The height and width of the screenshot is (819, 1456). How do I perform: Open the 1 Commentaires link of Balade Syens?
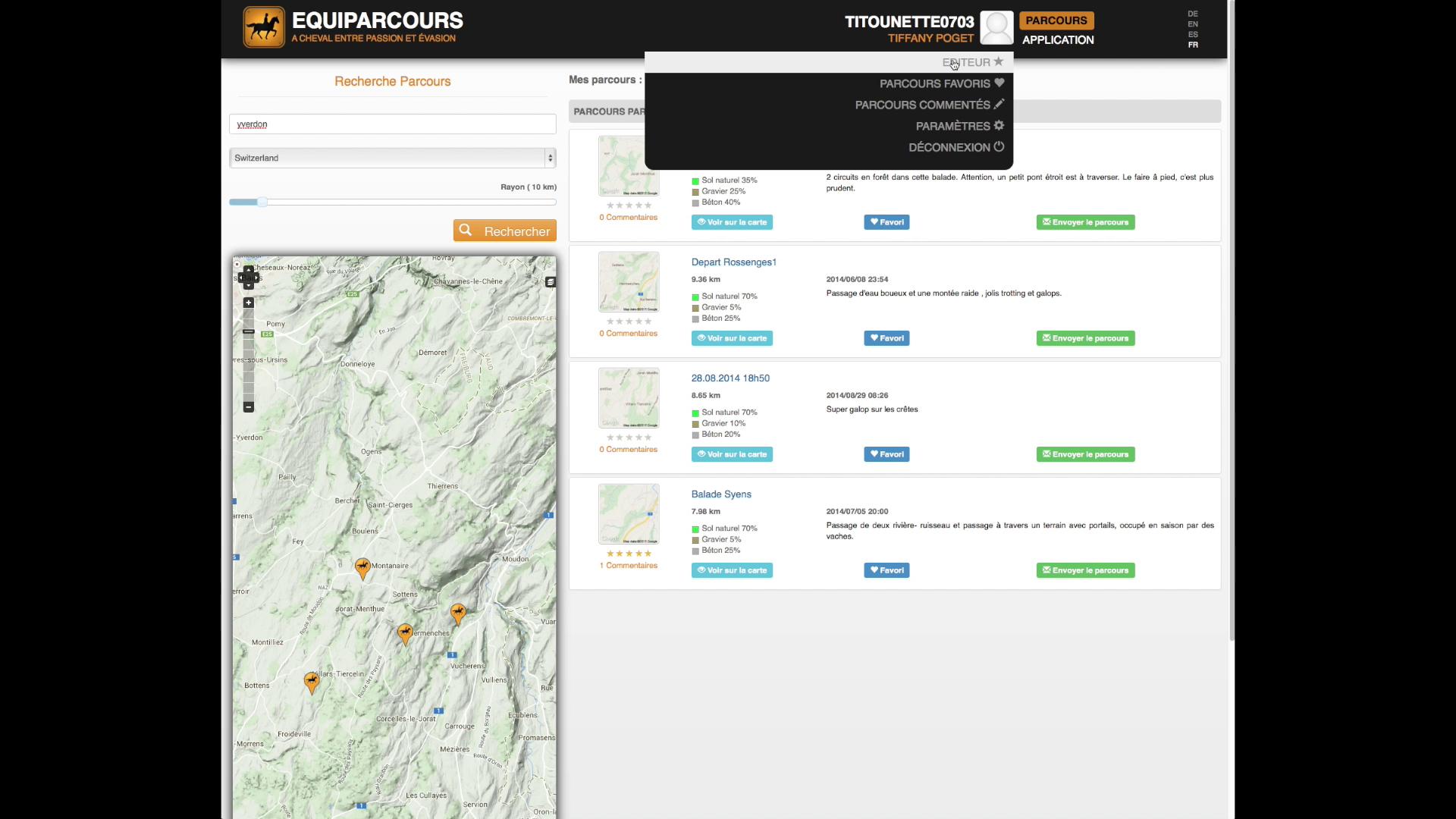tap(629, 566)
